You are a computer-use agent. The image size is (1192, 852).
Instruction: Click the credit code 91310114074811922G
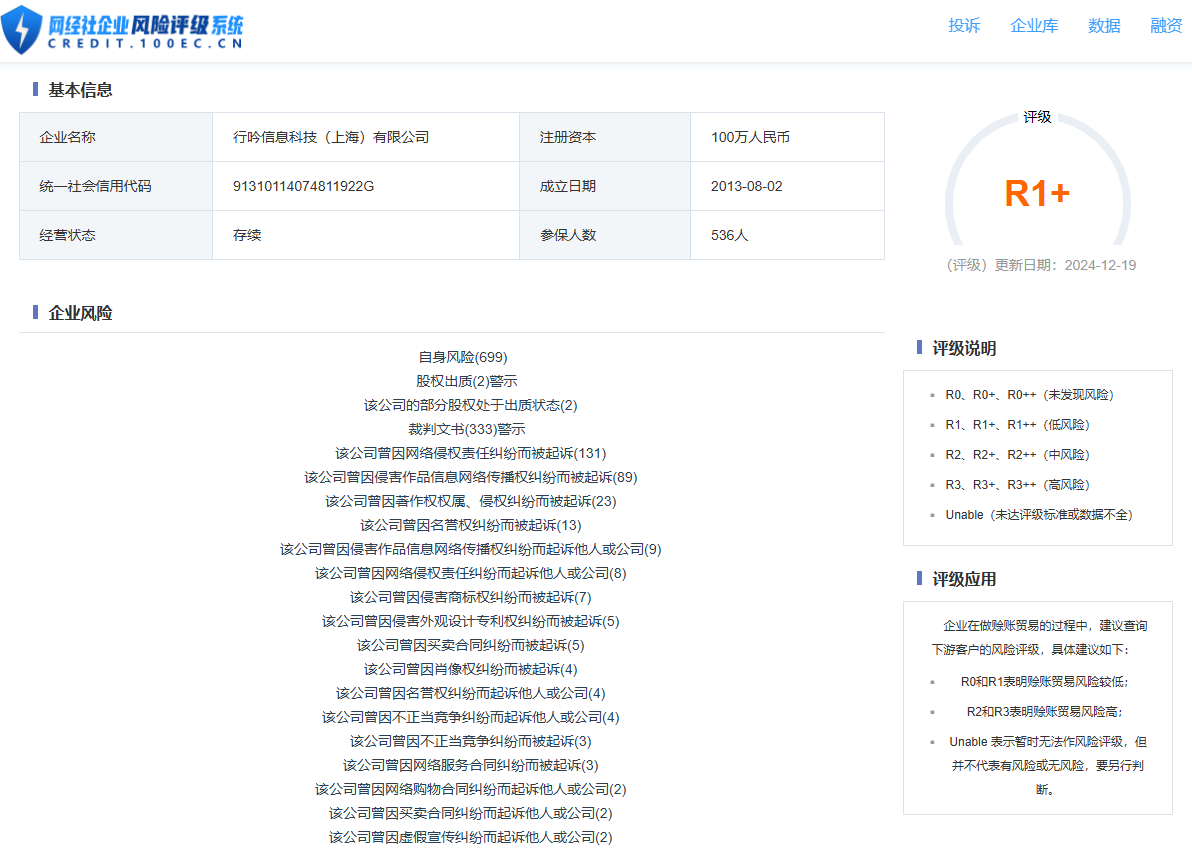tap(303, 186)
